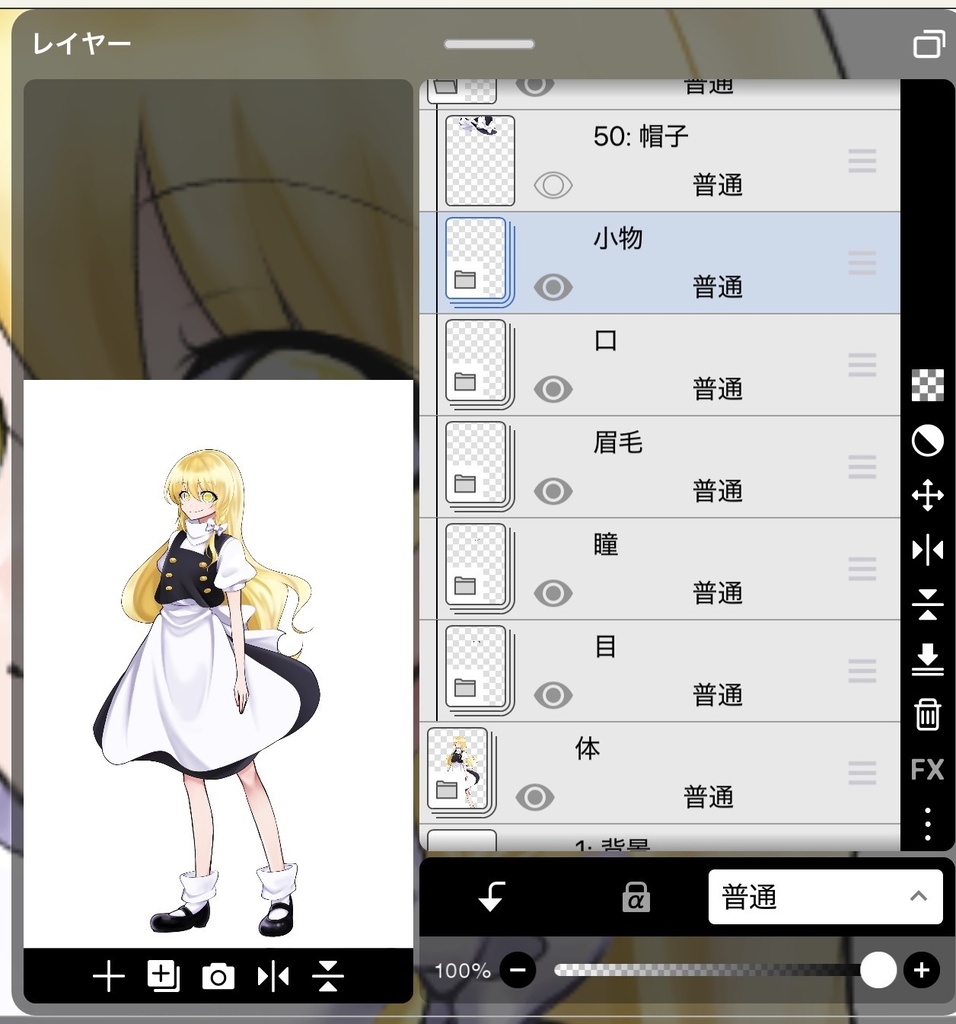This screenshot has height=1024, width=956.
Task: Expand the 口 folder thumbnail
Action: pos(479,364)
